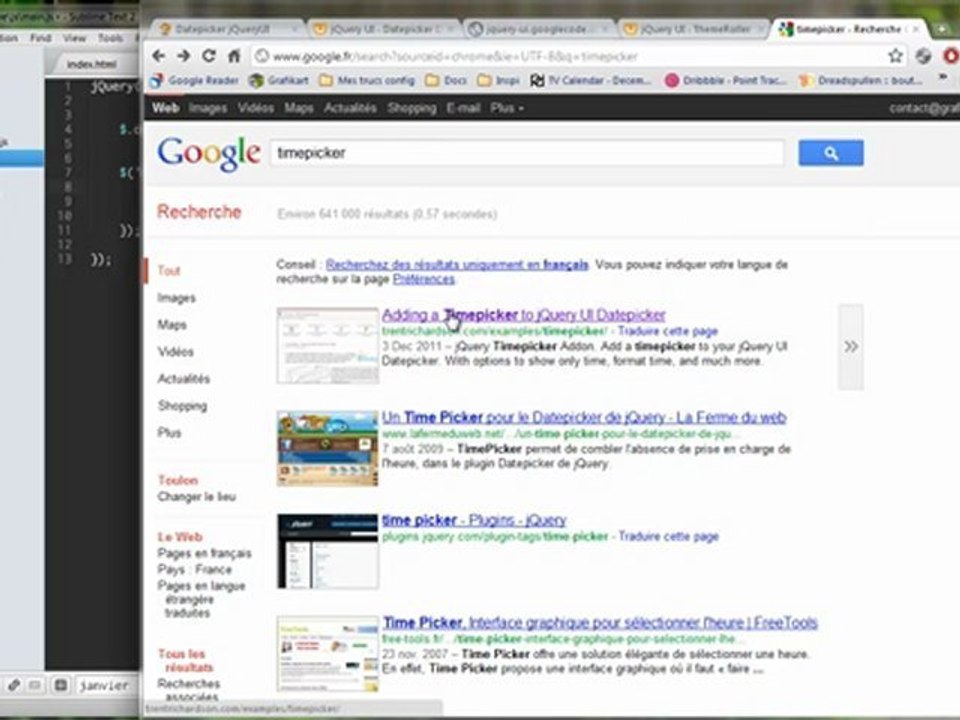Open Dreadspullen bookmark
Image resolution: width=960 pixels, height=720 pixels.
click(x=861, y=80)
